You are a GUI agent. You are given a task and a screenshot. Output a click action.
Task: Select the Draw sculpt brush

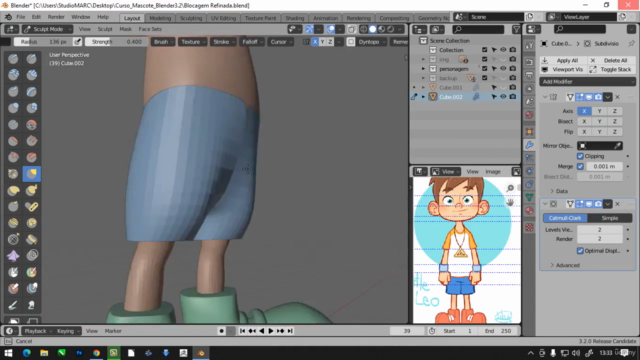point(13,59)
